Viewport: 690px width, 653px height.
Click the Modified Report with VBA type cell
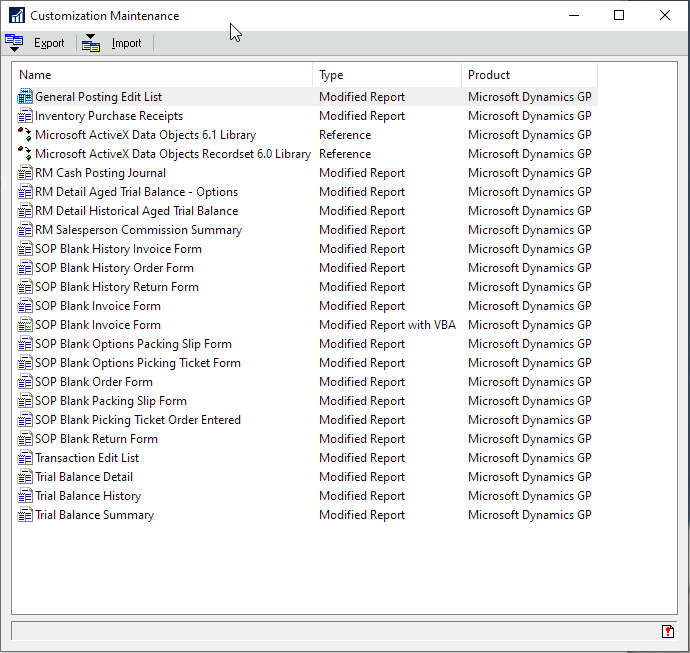[387, 325]
